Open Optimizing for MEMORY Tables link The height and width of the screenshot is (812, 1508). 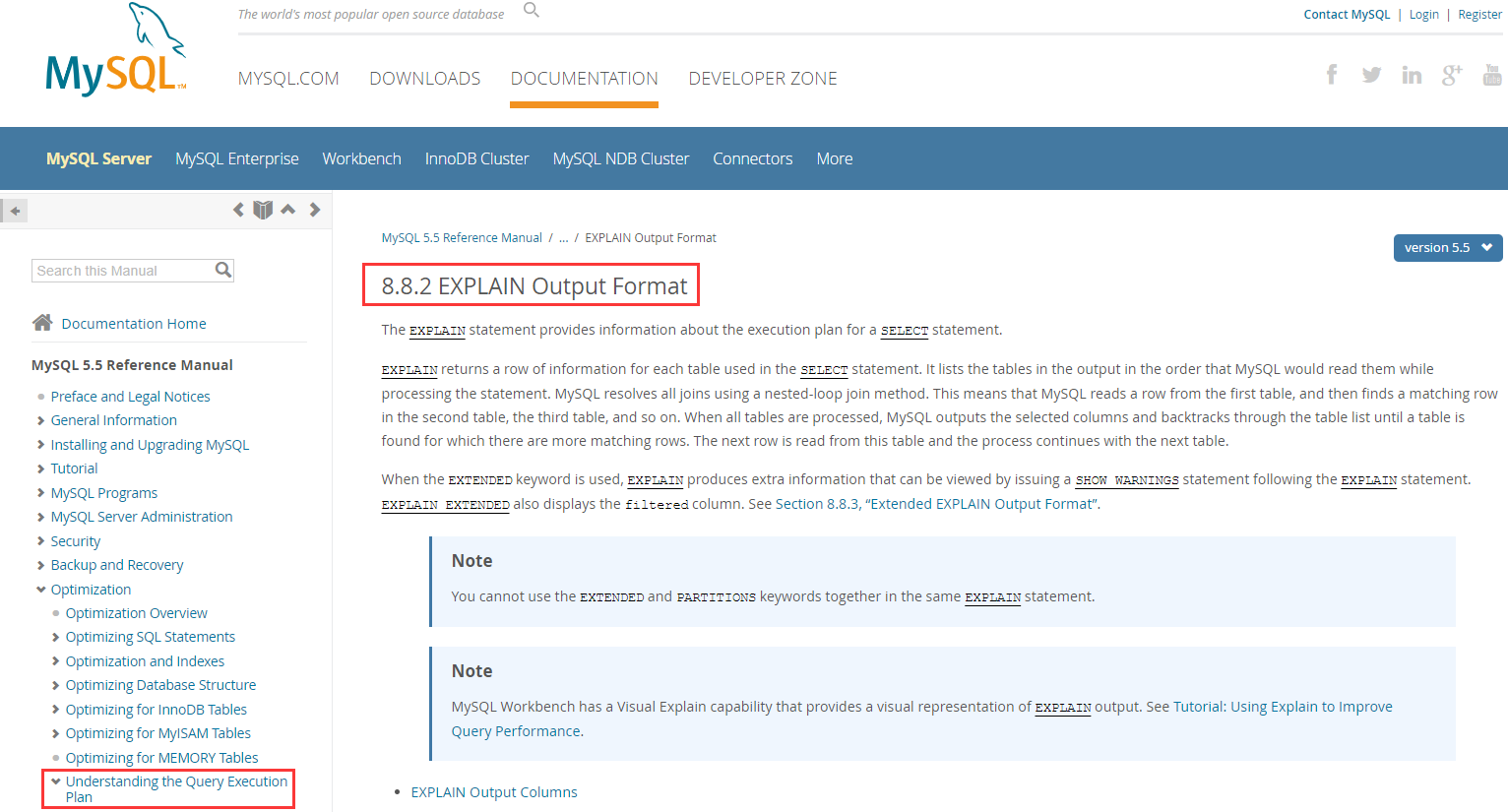(x=162, y=758)
